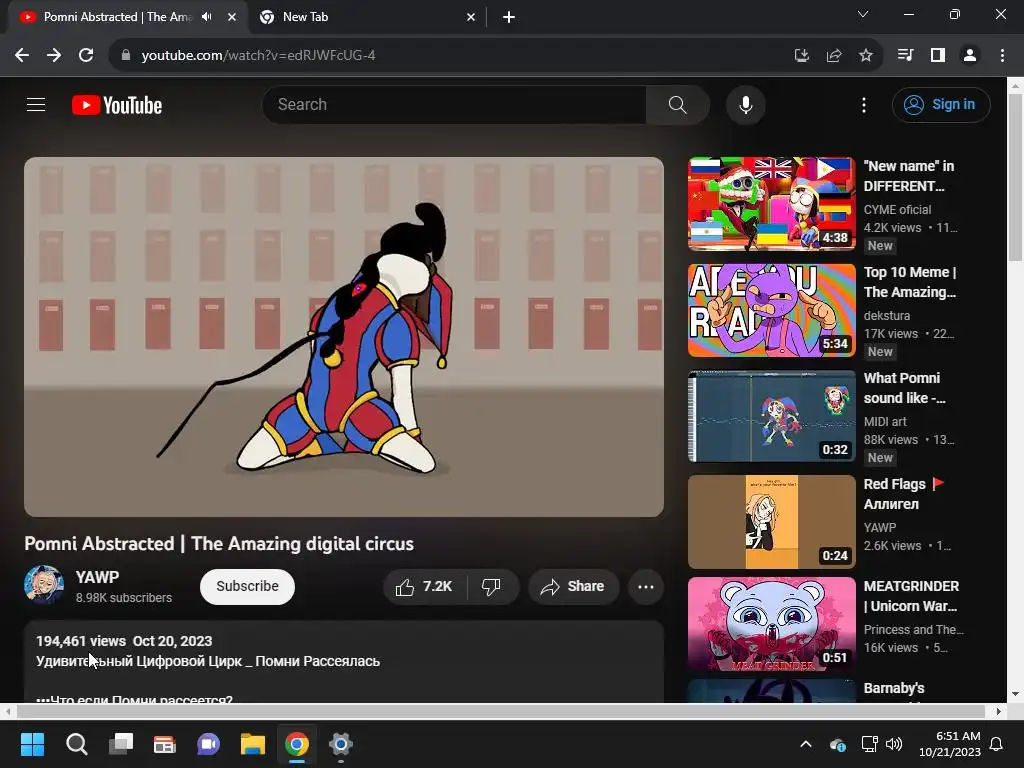Click the video player to pause

point(344,337)
